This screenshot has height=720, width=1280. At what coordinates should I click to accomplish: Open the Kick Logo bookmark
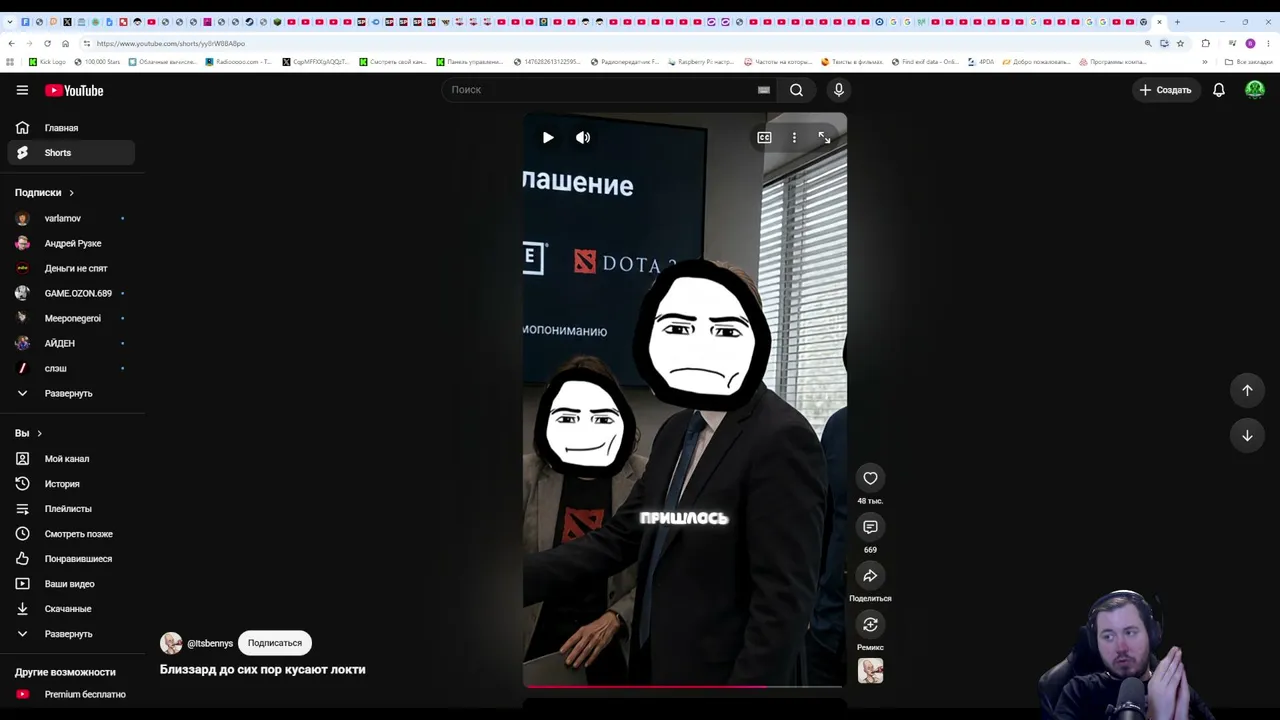[47, 62]
